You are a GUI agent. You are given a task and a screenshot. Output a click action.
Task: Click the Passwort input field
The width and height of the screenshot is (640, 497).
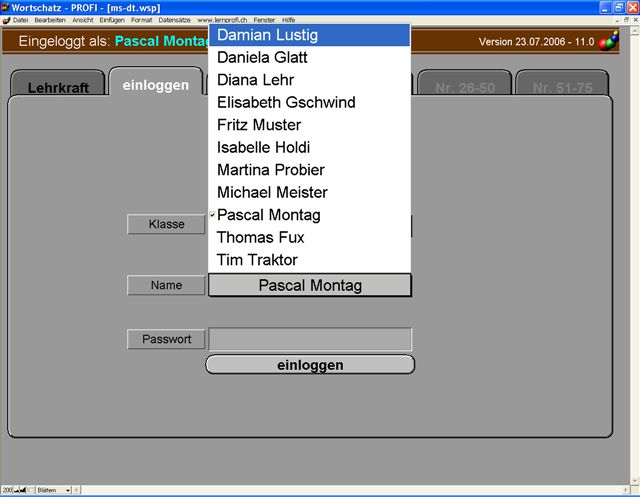click(x=310, y=339)
